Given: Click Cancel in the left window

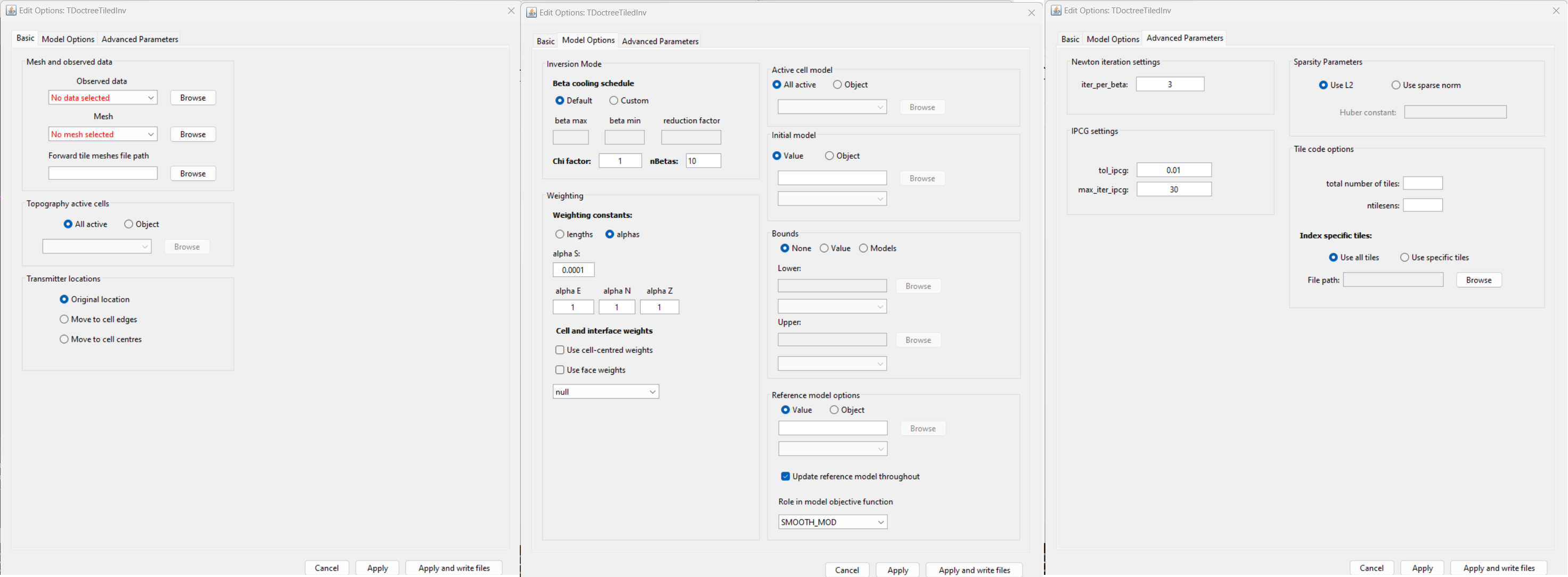Looking at the screenshot, I should click(327, 568).
